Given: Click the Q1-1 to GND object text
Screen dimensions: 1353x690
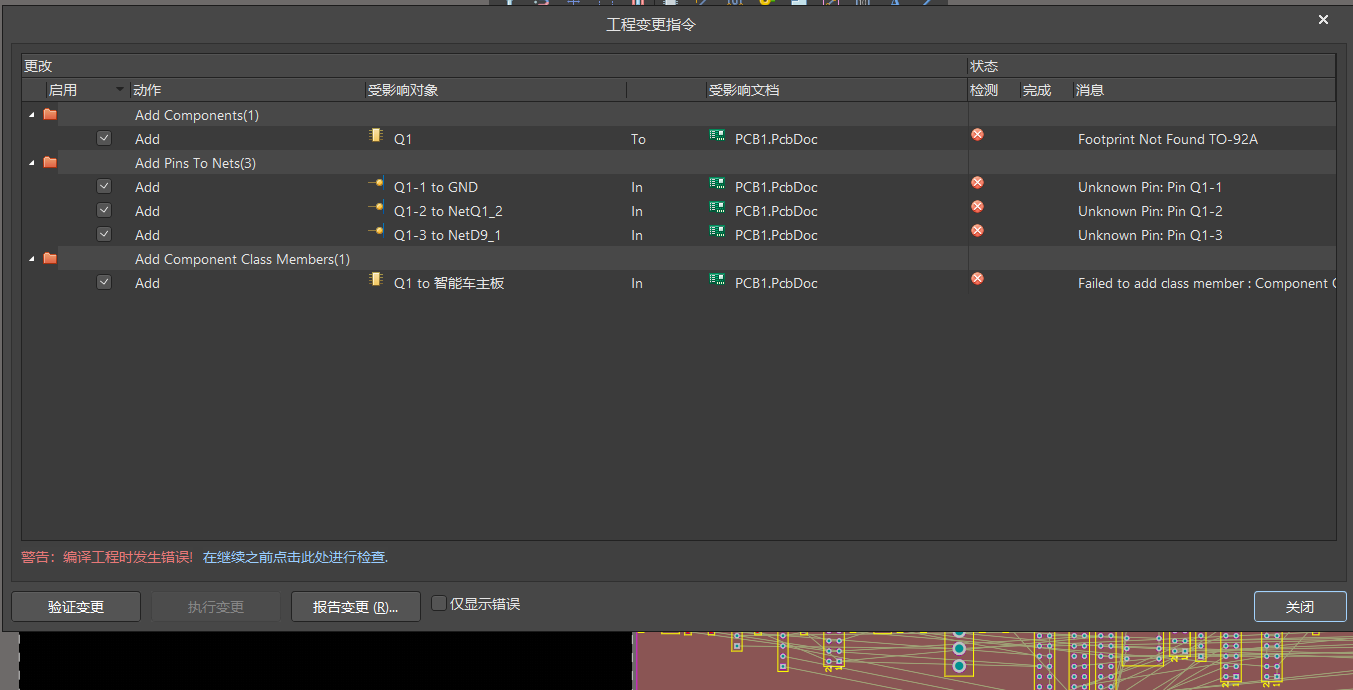Looking at the screenshot, I should [436, 187].
